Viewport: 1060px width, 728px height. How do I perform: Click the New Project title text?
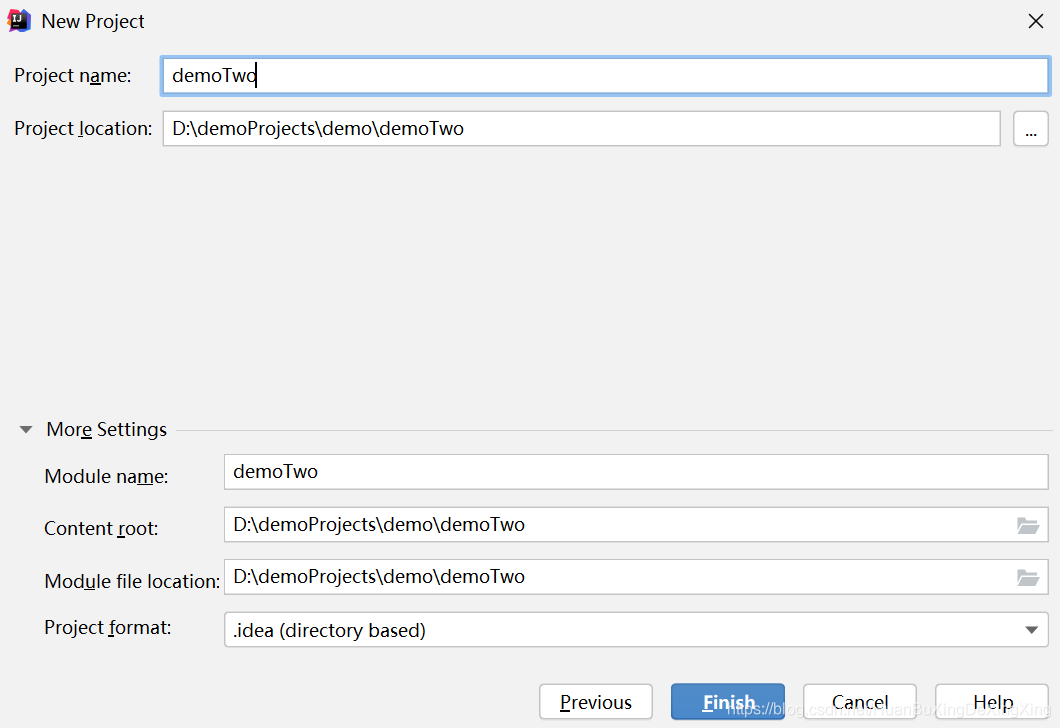(x=93, y=22)
